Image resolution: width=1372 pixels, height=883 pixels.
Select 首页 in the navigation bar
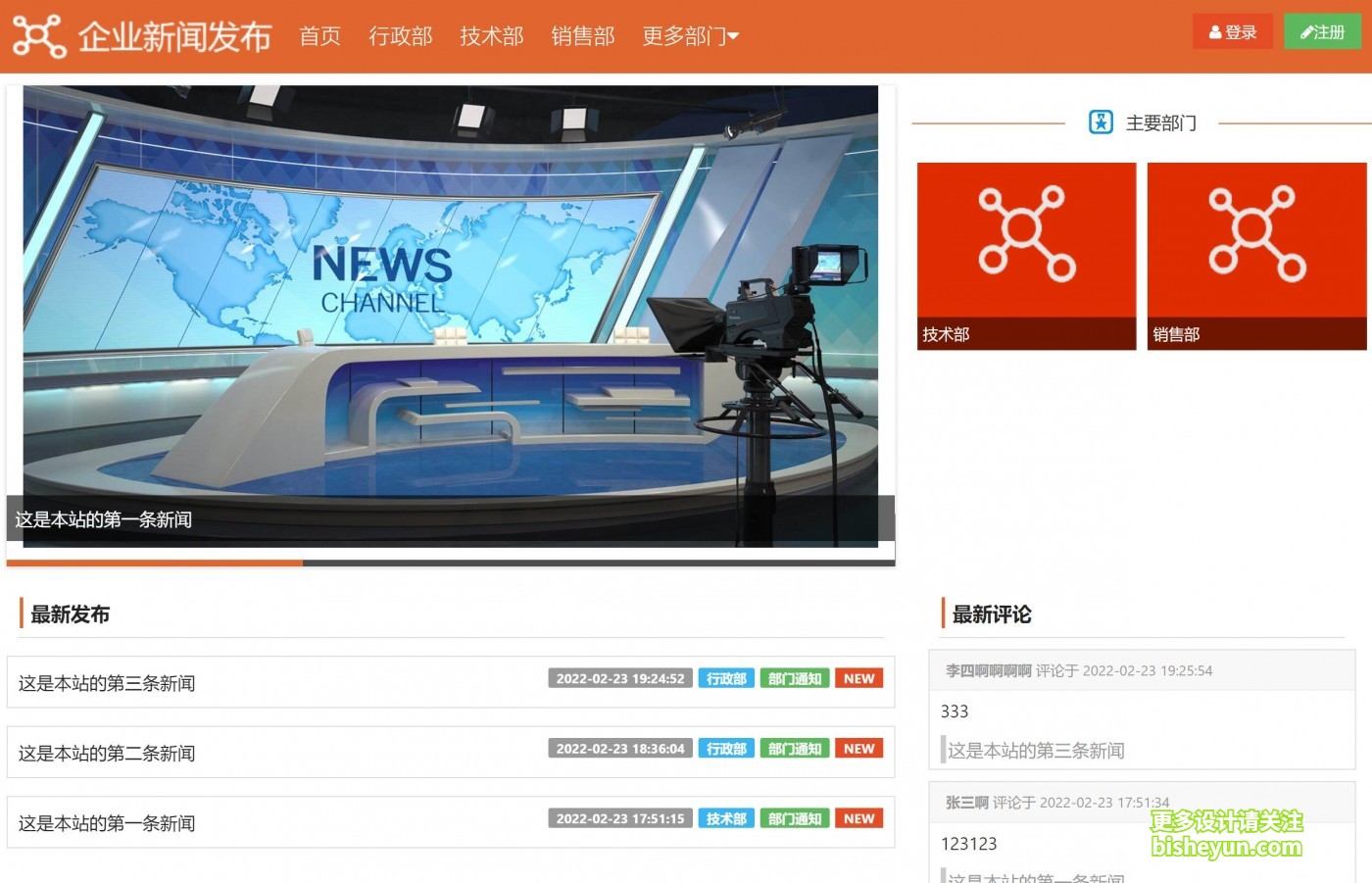[318, 36]
